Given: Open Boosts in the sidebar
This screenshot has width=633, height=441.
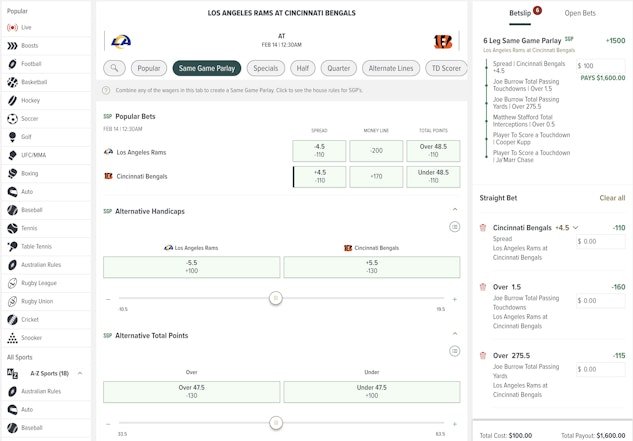Looking at the screenshot, I should pos(29,45).
